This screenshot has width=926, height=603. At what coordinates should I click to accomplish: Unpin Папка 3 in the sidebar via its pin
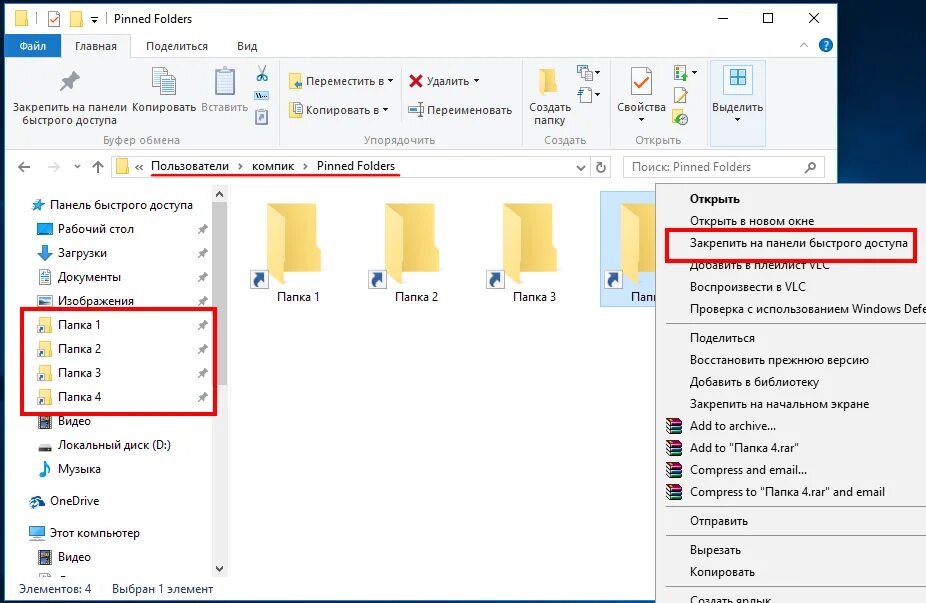[x=203, y=373]
